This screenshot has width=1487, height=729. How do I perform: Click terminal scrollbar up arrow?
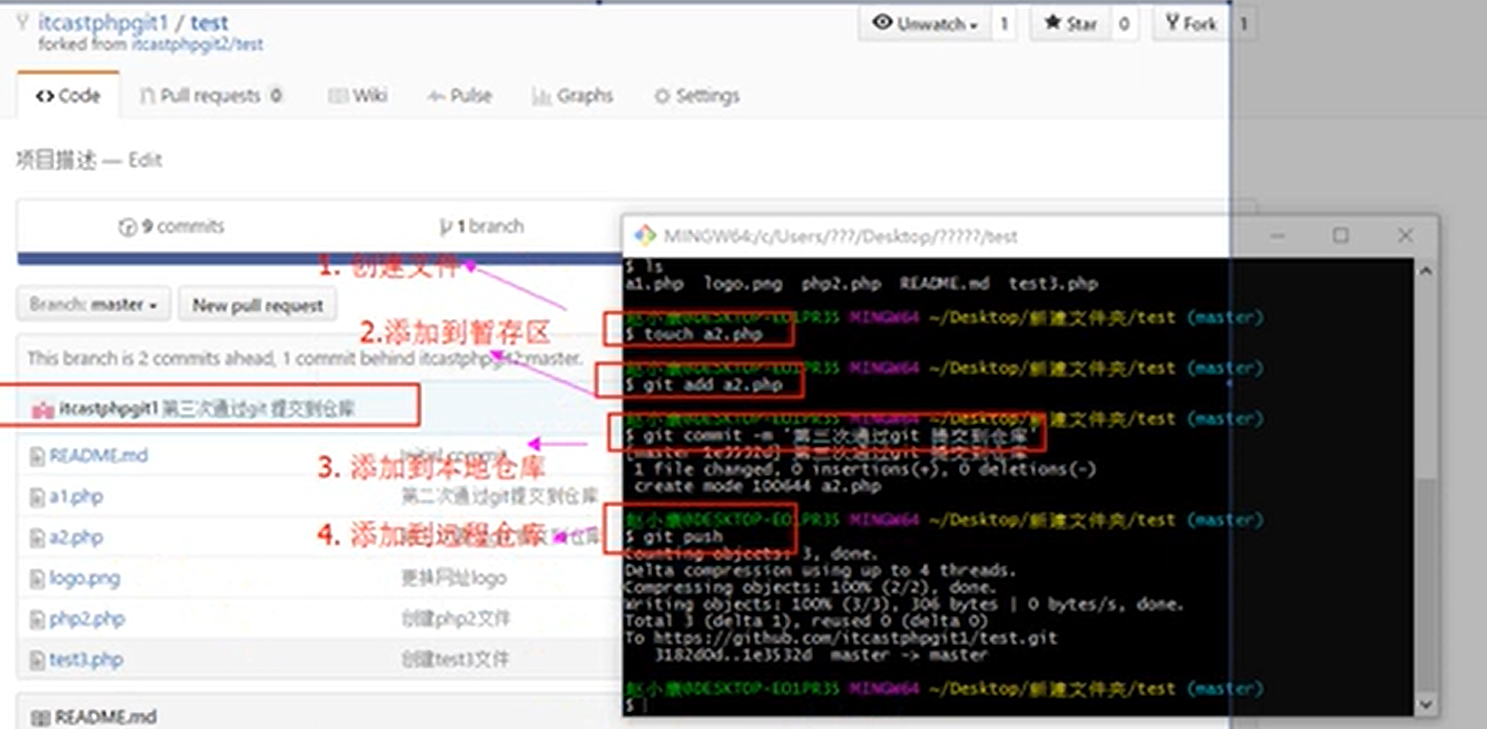(1426, 270)
